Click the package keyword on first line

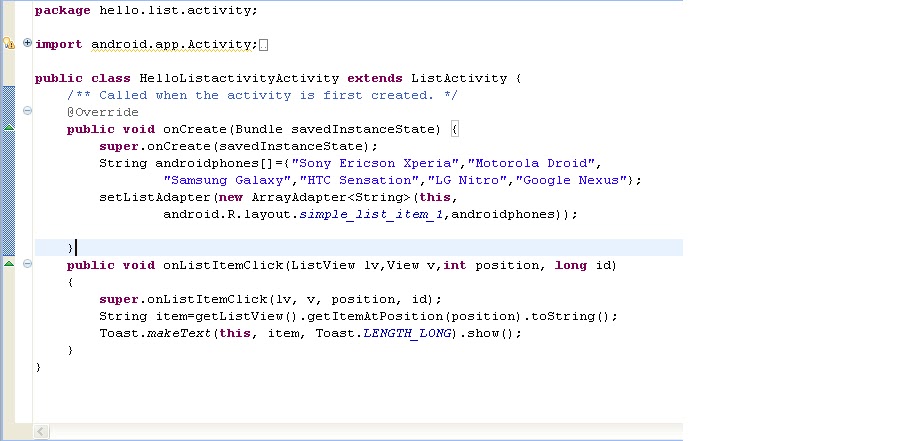coord(62,11)
